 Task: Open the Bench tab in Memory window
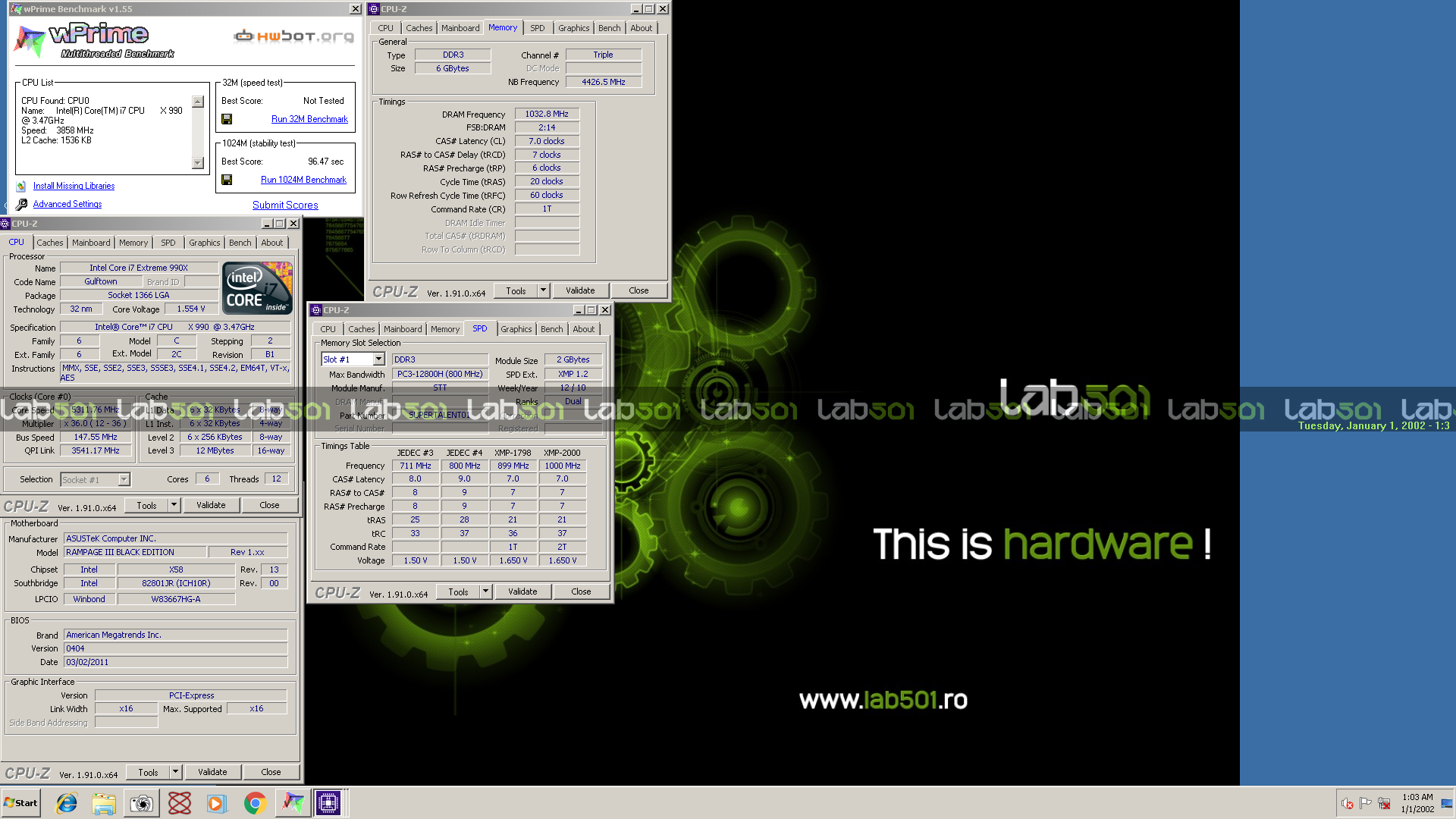[609, 28]
